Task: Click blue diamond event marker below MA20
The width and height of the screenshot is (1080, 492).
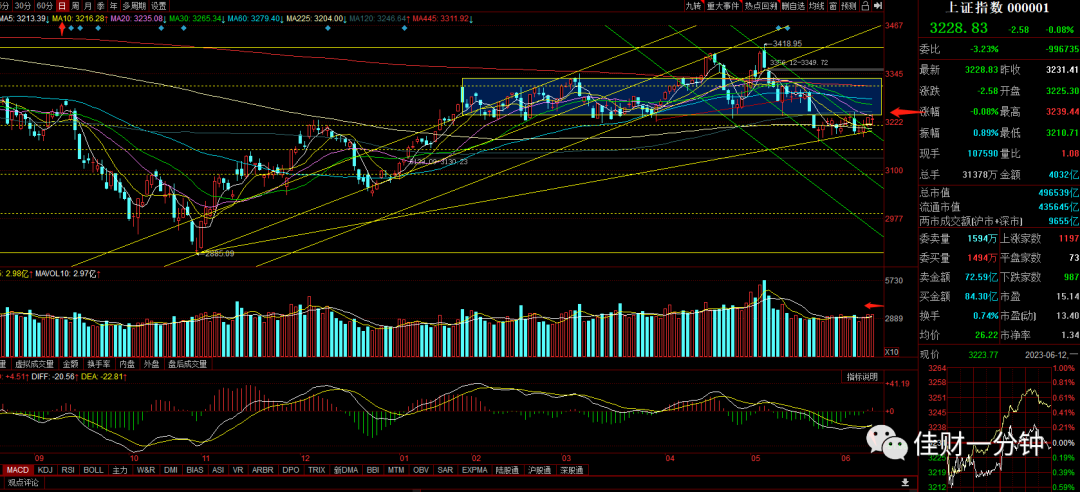Action: [x=161, y=28]
